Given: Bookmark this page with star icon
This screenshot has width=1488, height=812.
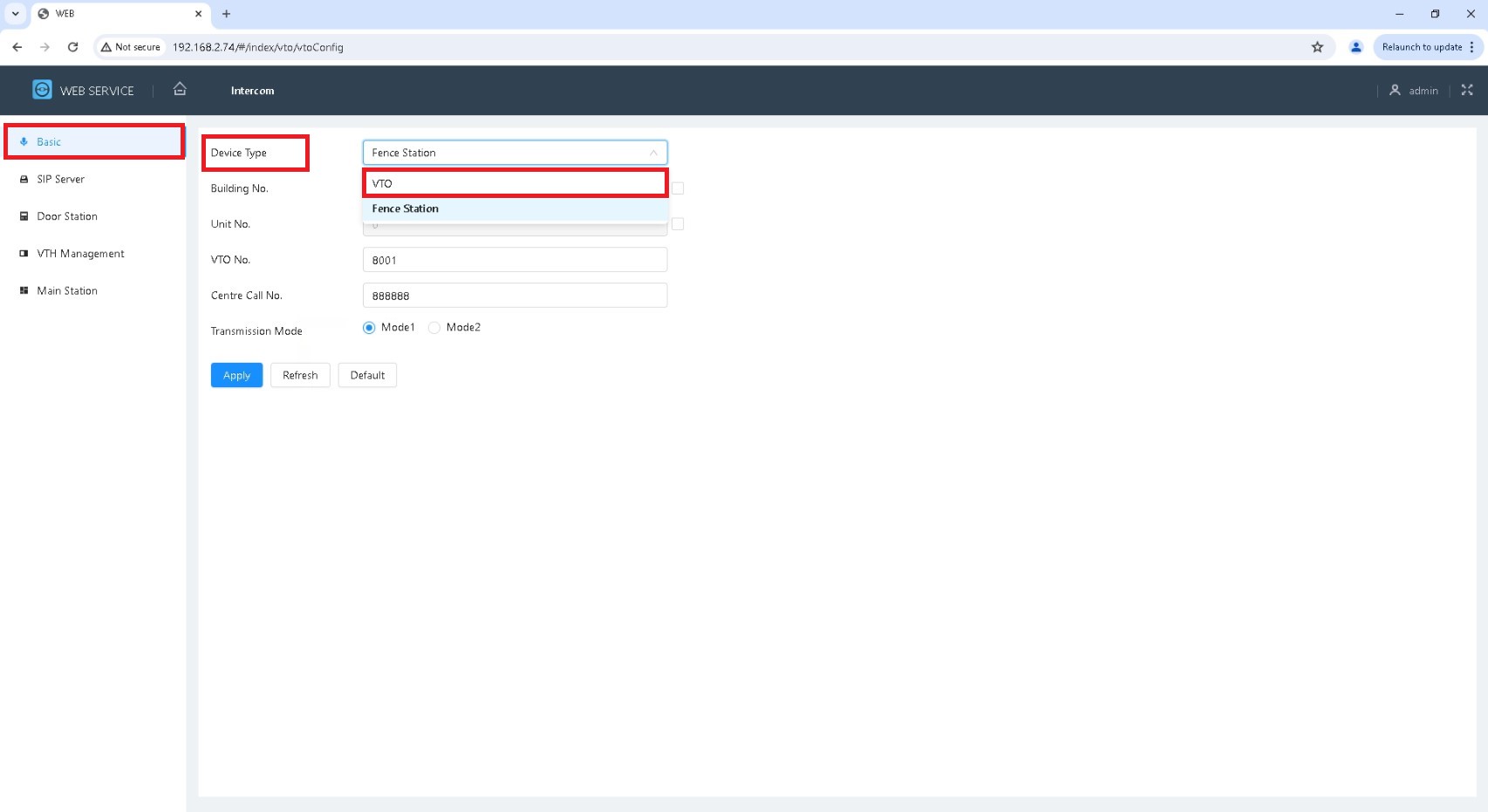Looking at the screenshot, I should pyautogui.click(x=1317, y=47).
